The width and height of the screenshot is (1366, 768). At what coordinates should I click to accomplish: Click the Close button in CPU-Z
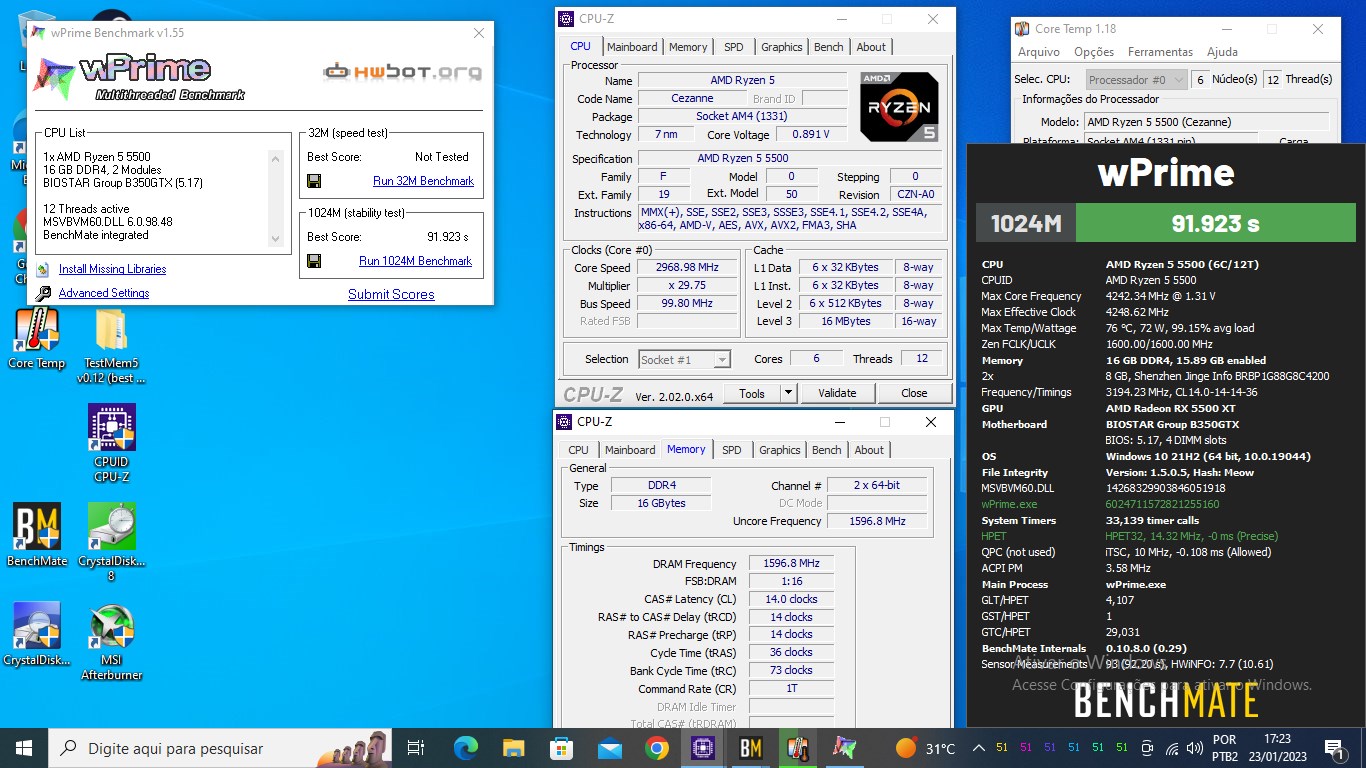coord(914,393)
